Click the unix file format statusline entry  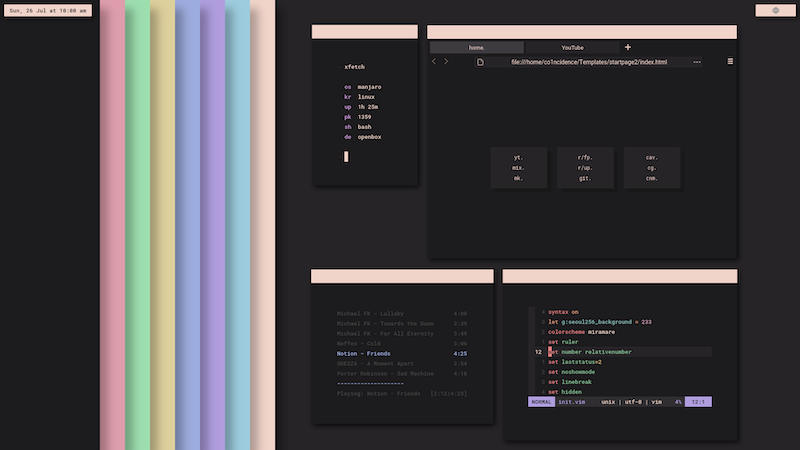tap(608, 402)
